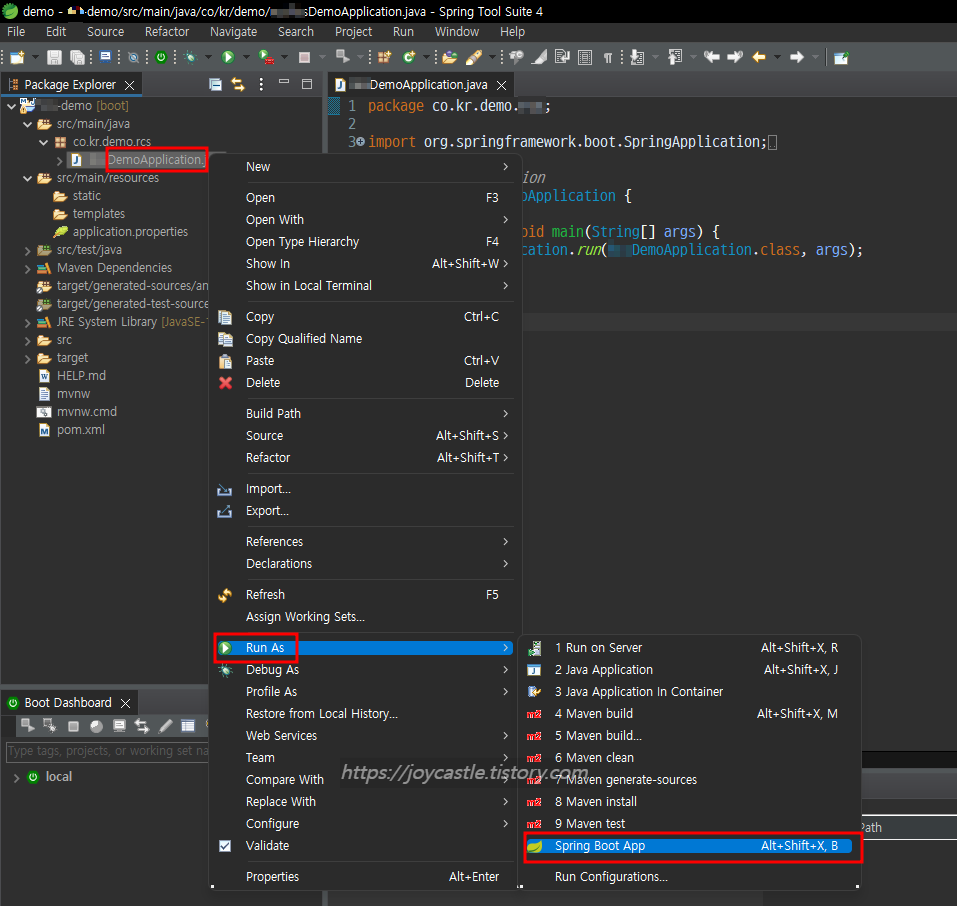
Task: Click Run Configurations... in submenu
Action: pyautogui.click(x=611, y=877)
